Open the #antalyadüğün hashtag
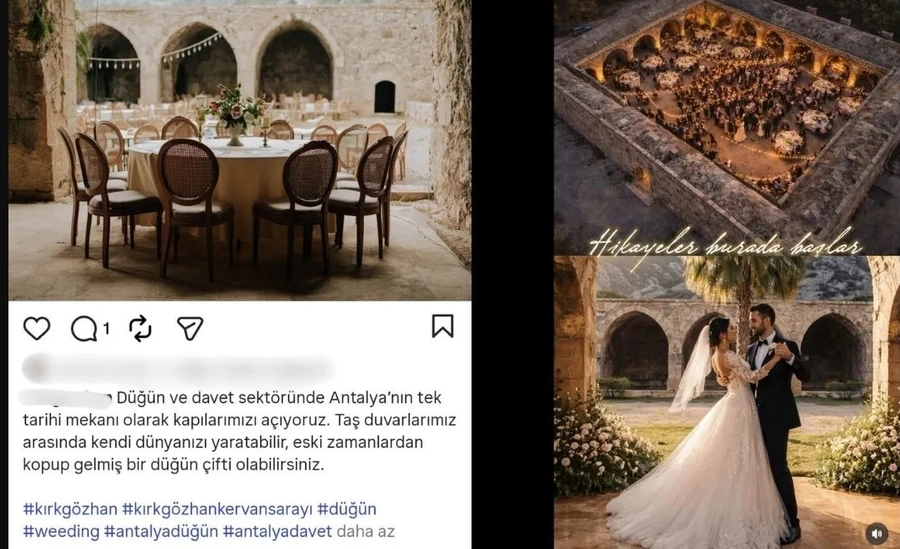Image resolution: width=900 pixels, height=549 pixels. (161, 531)
